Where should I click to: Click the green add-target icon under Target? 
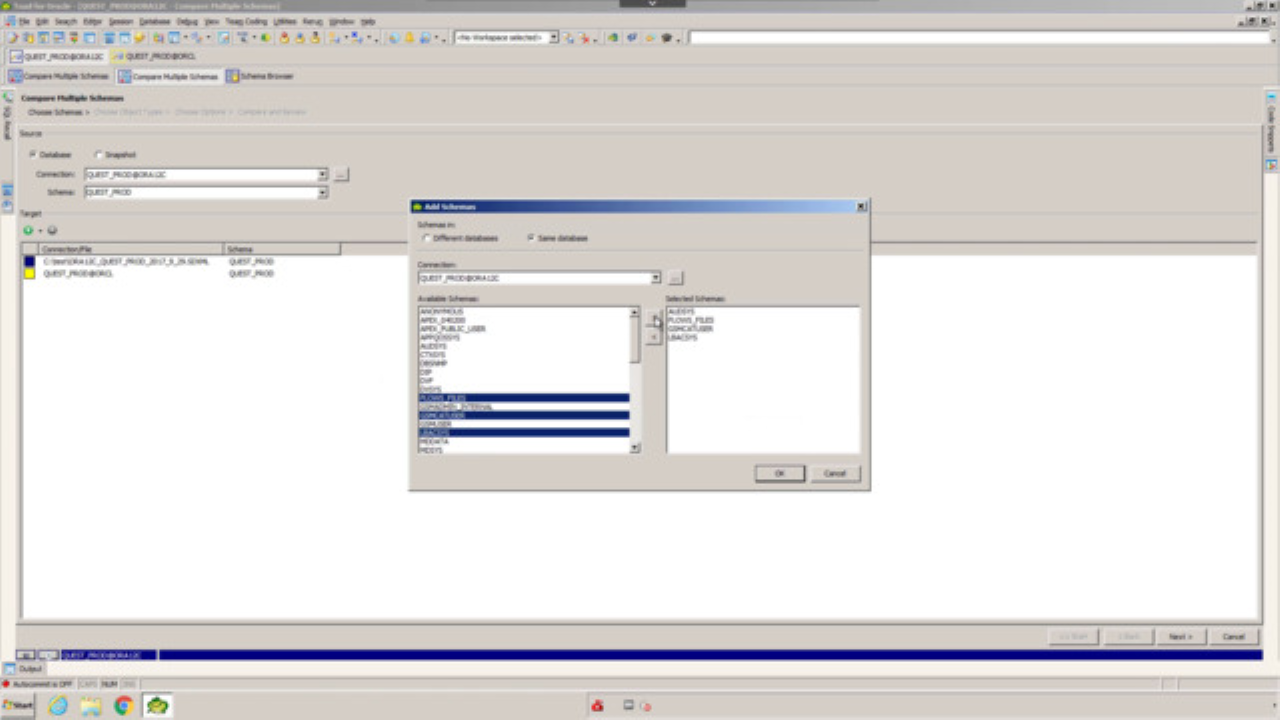(x=27, y=232)
